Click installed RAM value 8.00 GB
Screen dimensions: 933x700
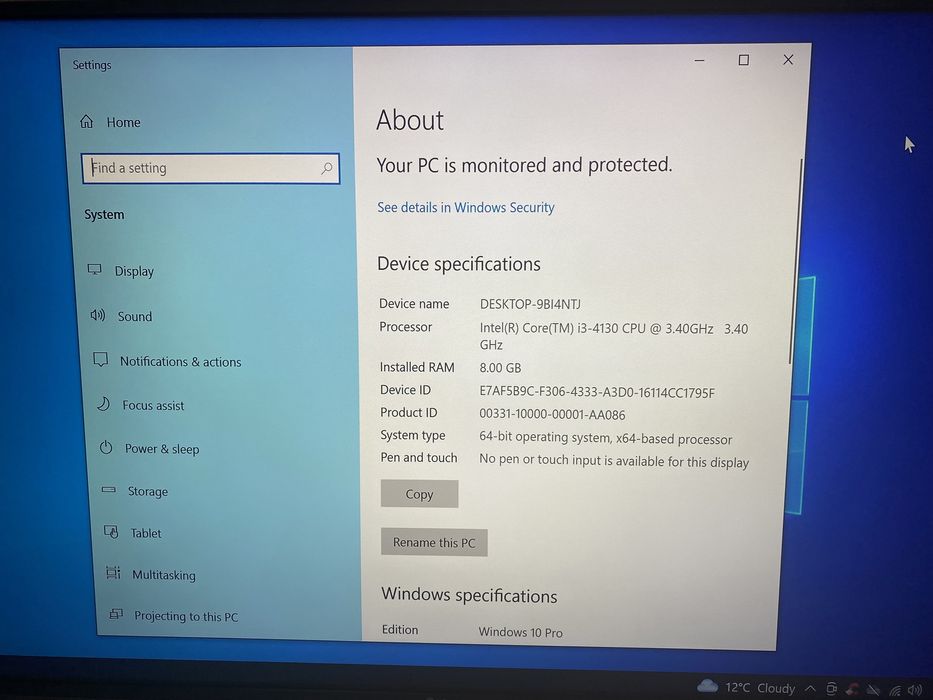pyautogui.click(x=500, y=368)
